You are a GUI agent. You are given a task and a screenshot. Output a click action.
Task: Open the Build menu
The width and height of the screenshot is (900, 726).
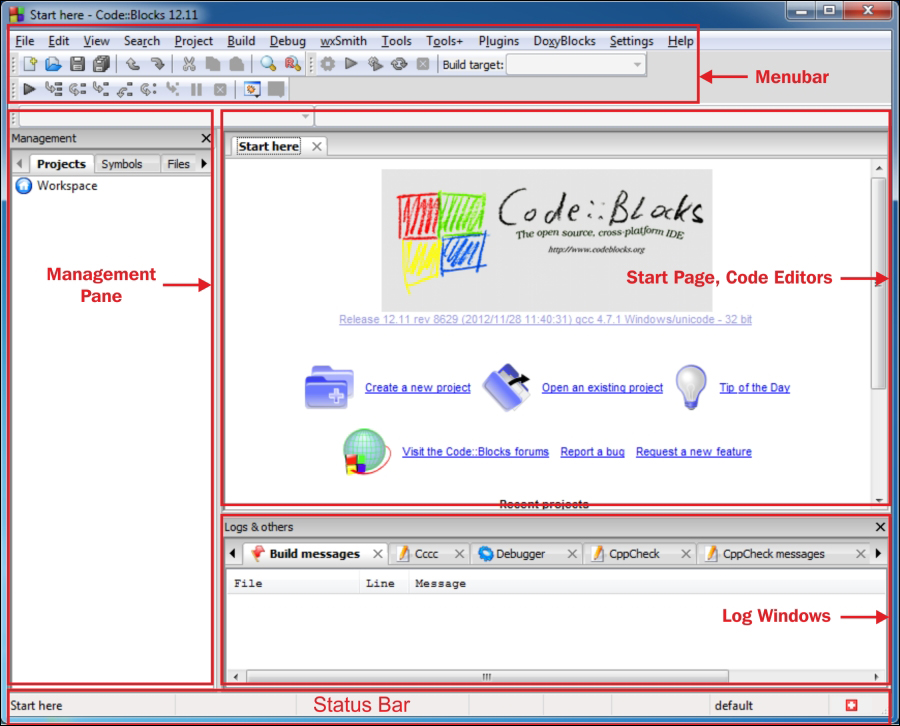(x=241, y=41)
